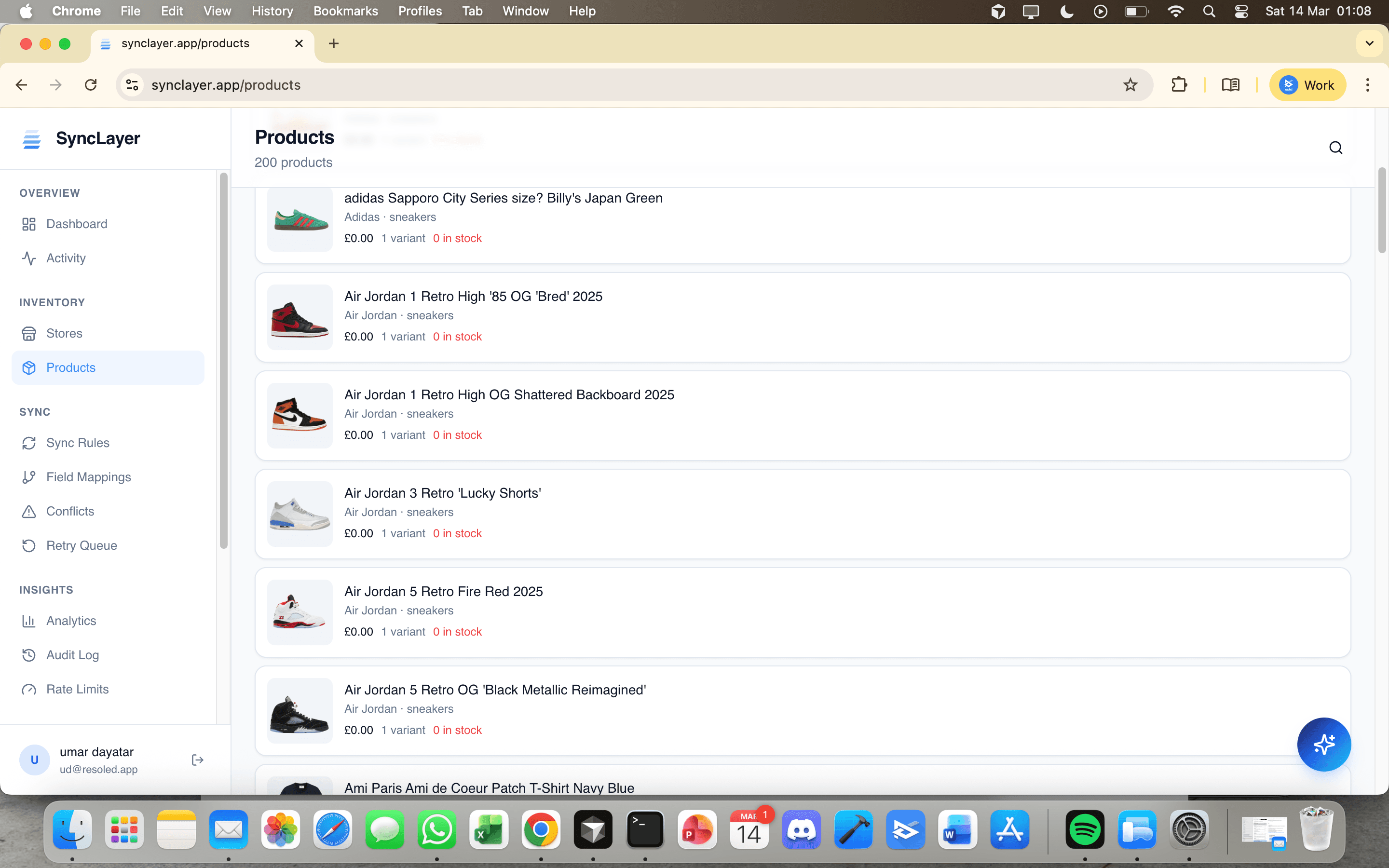Open adidas Sapporo City Series product
The height and width of the screenshot is (868, 1389).
803,226
